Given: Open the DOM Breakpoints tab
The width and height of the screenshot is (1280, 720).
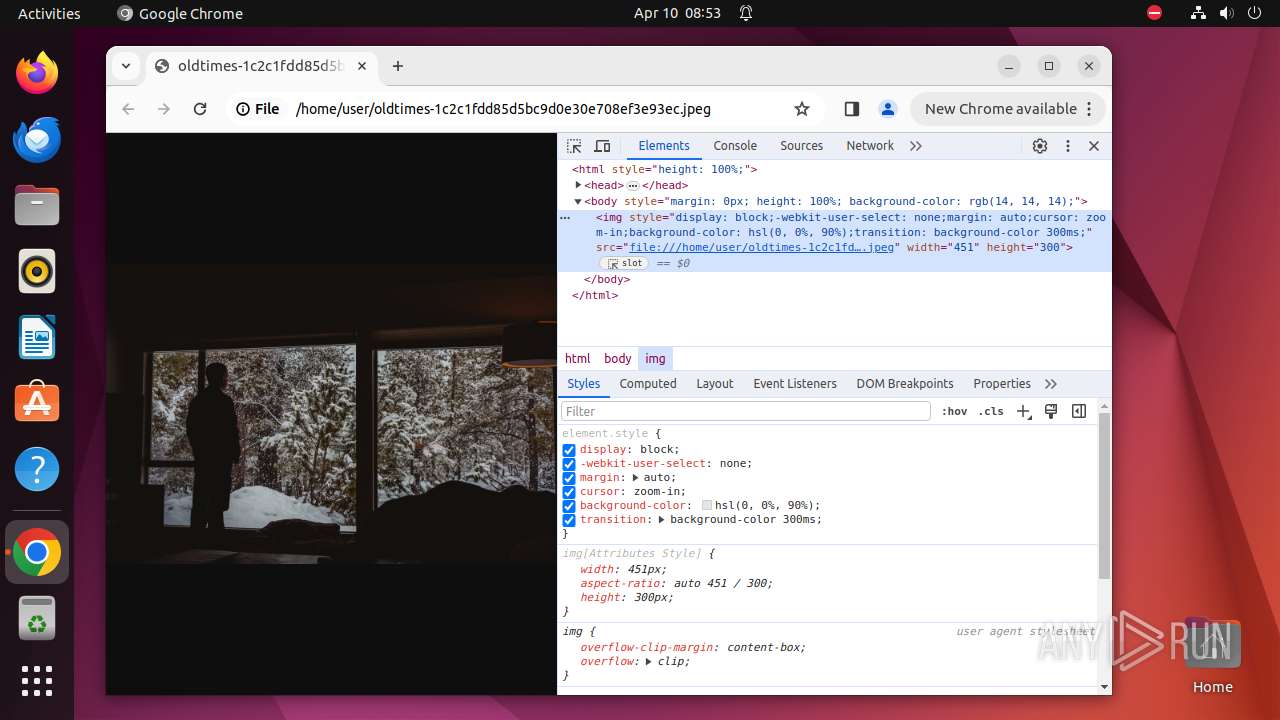Looking at the screenshot, I should click(905, 384).
